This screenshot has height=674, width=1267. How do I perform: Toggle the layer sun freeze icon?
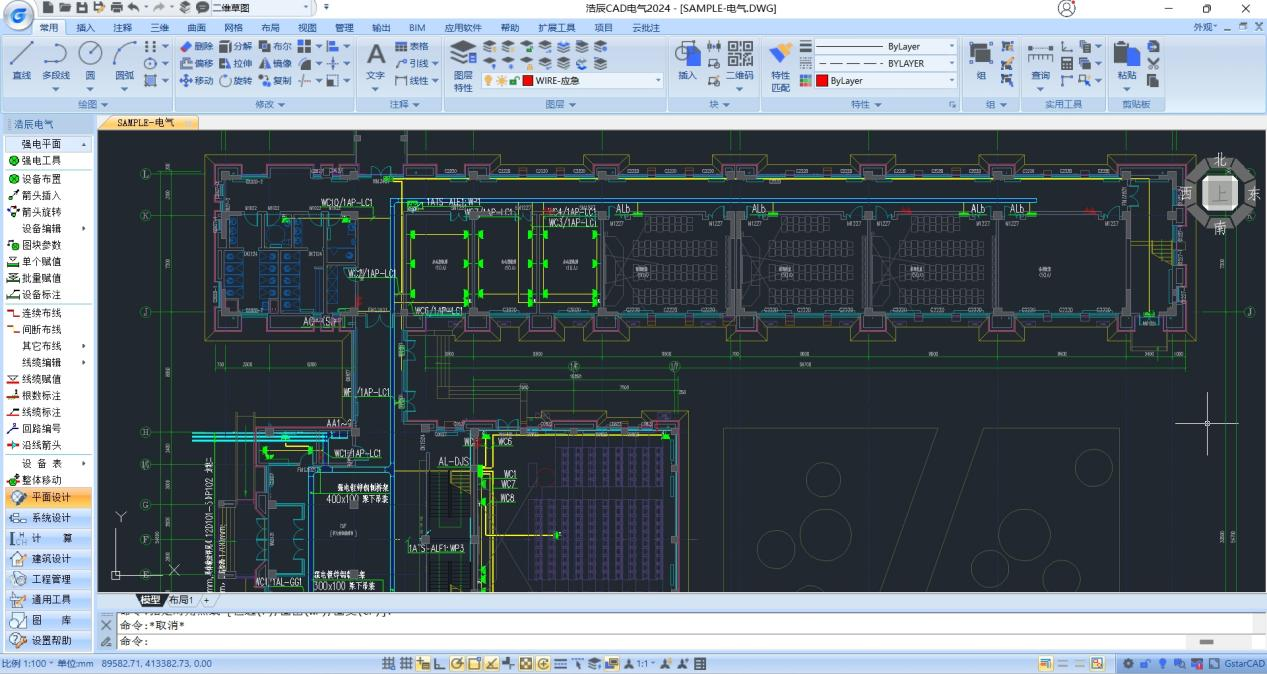501,81
